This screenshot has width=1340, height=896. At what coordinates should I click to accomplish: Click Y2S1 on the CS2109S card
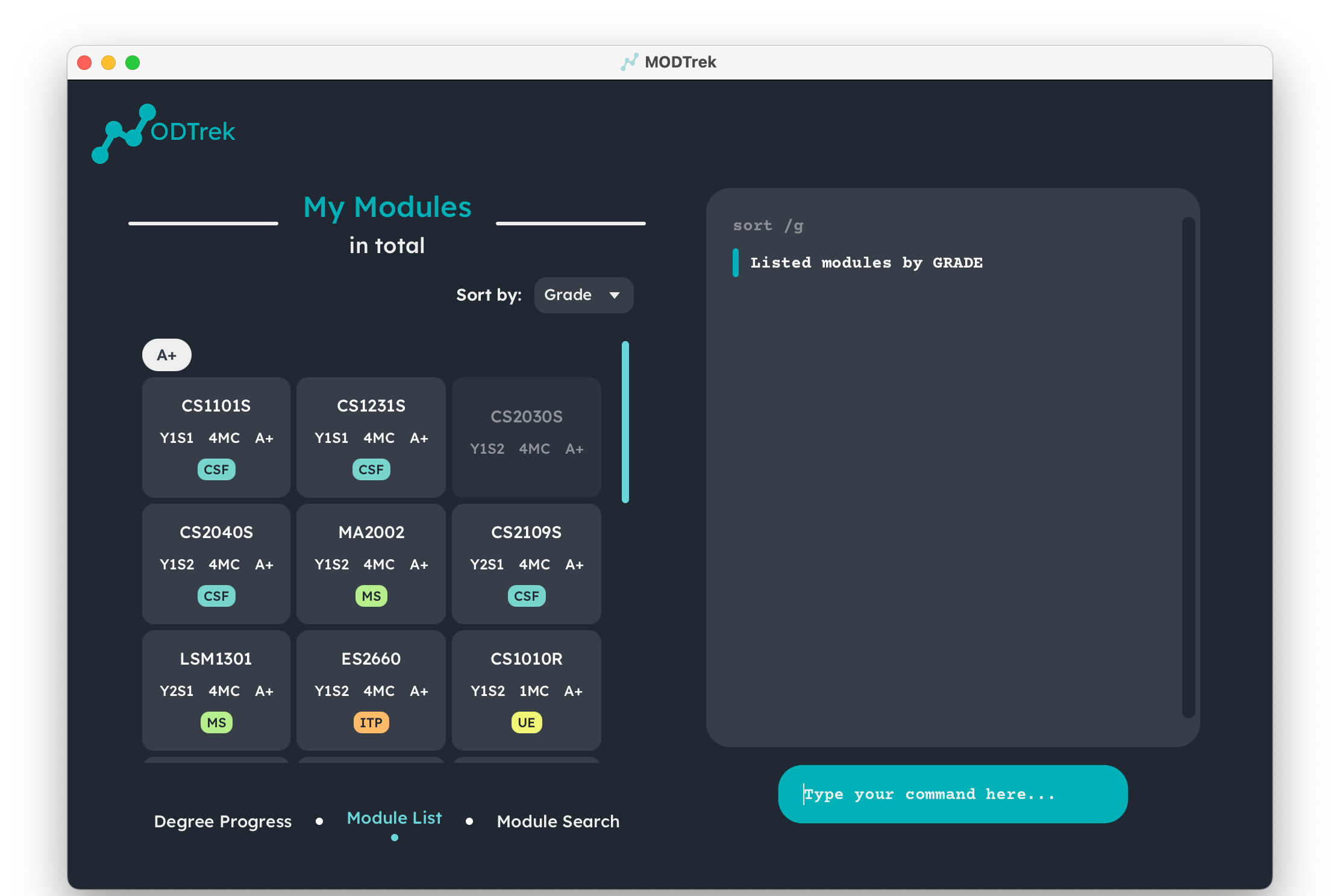[487, 565]
